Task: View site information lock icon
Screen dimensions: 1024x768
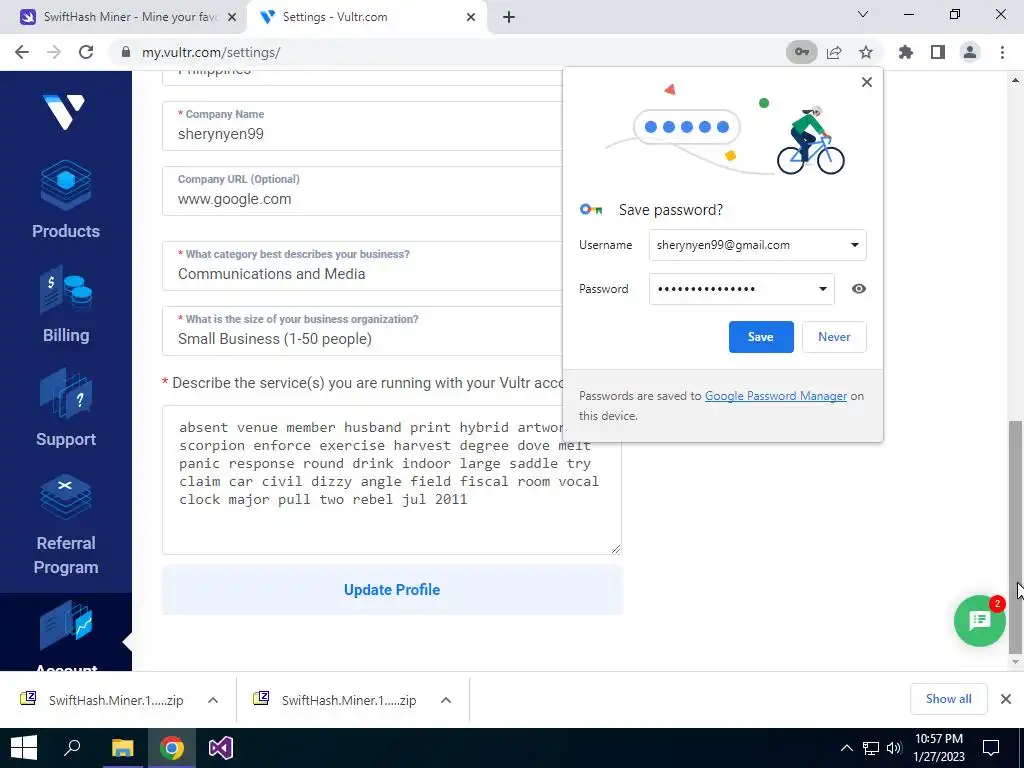Action: [126, 52]
